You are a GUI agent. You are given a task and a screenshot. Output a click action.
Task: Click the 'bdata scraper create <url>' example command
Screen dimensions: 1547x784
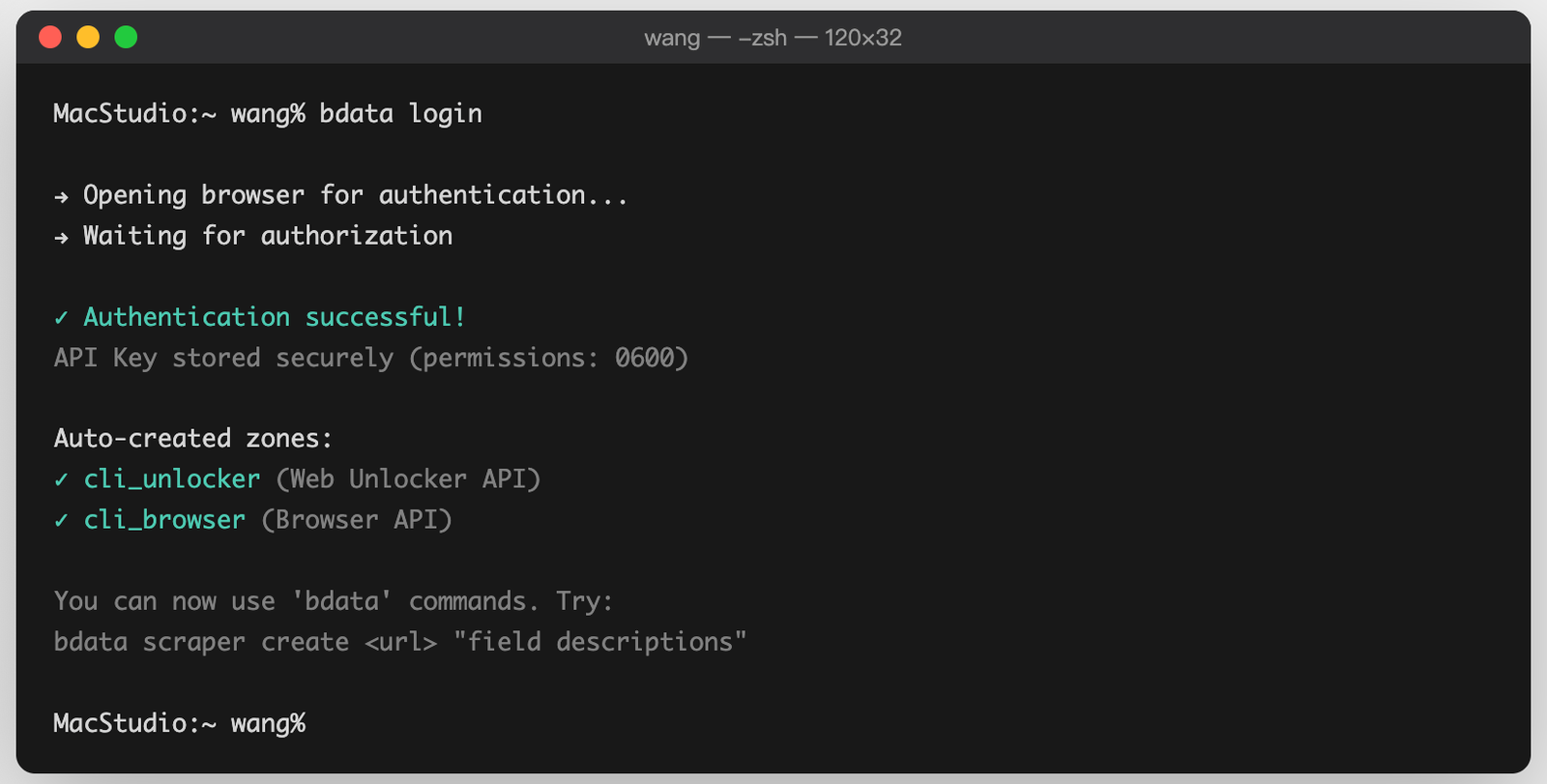pos(246,642)
